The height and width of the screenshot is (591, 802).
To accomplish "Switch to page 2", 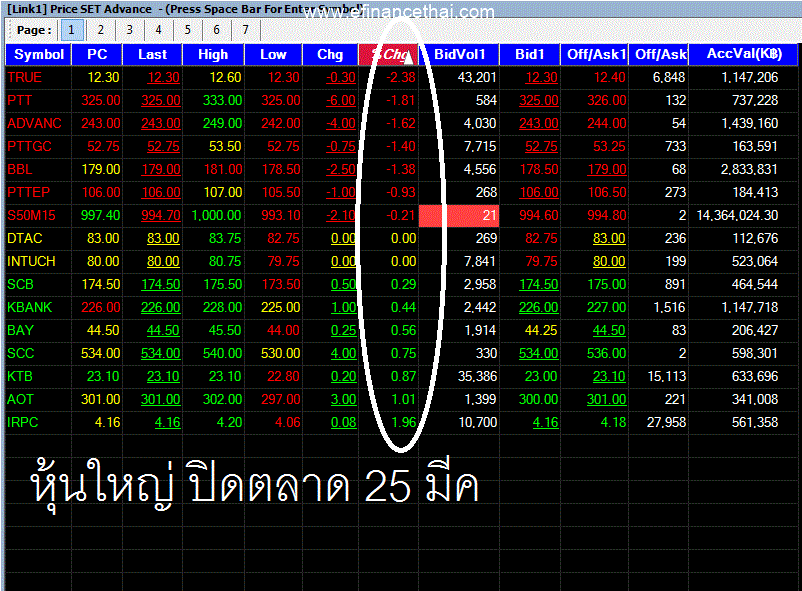I will (x=100, y=30).
